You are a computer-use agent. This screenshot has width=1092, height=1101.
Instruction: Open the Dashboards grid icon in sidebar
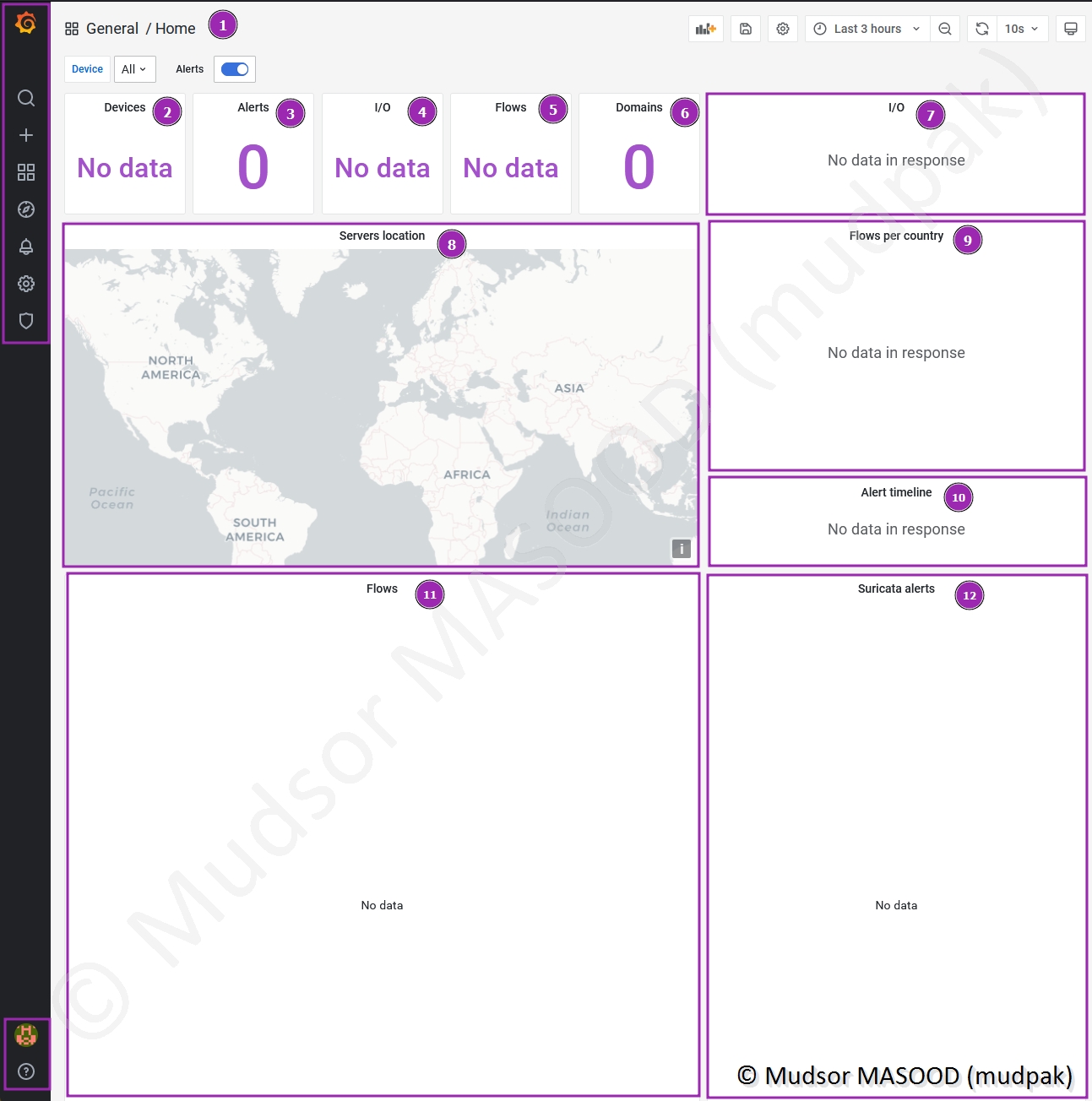[26, 172]
